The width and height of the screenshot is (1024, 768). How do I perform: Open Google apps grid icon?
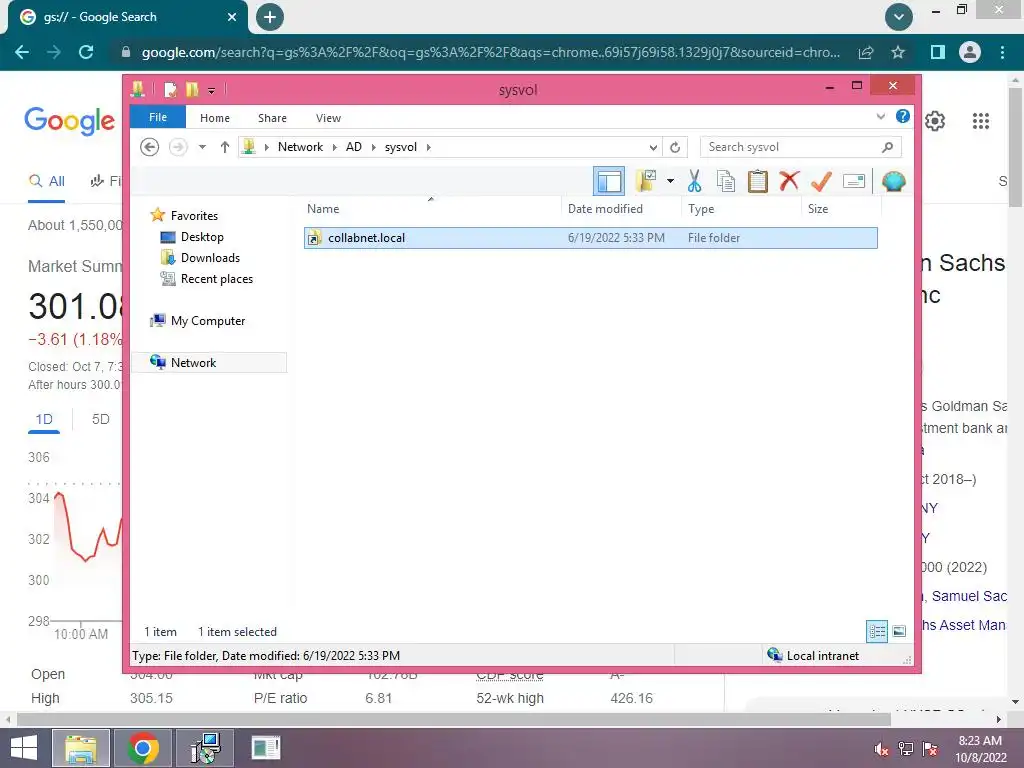click(x=980, y=121)
